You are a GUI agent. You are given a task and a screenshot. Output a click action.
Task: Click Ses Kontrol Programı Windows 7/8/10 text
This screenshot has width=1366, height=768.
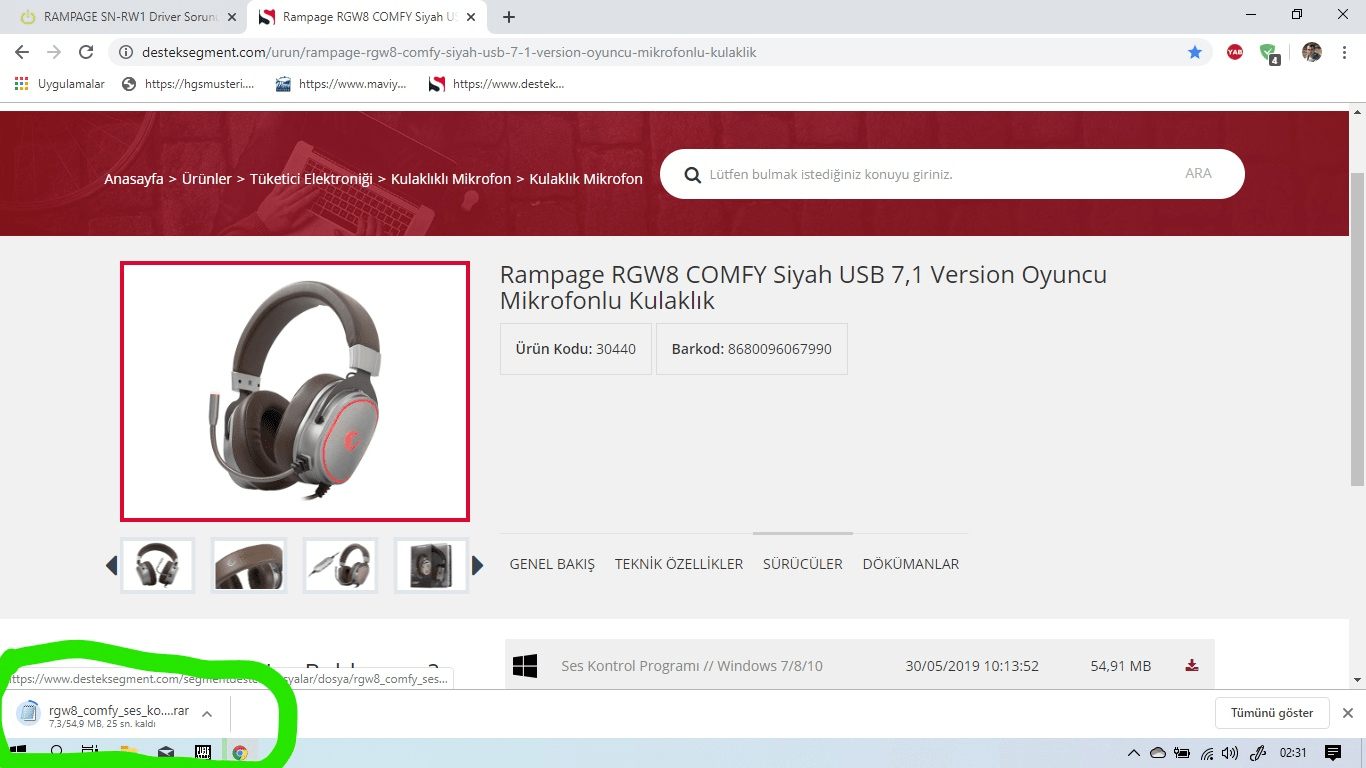tap(692, 666)
